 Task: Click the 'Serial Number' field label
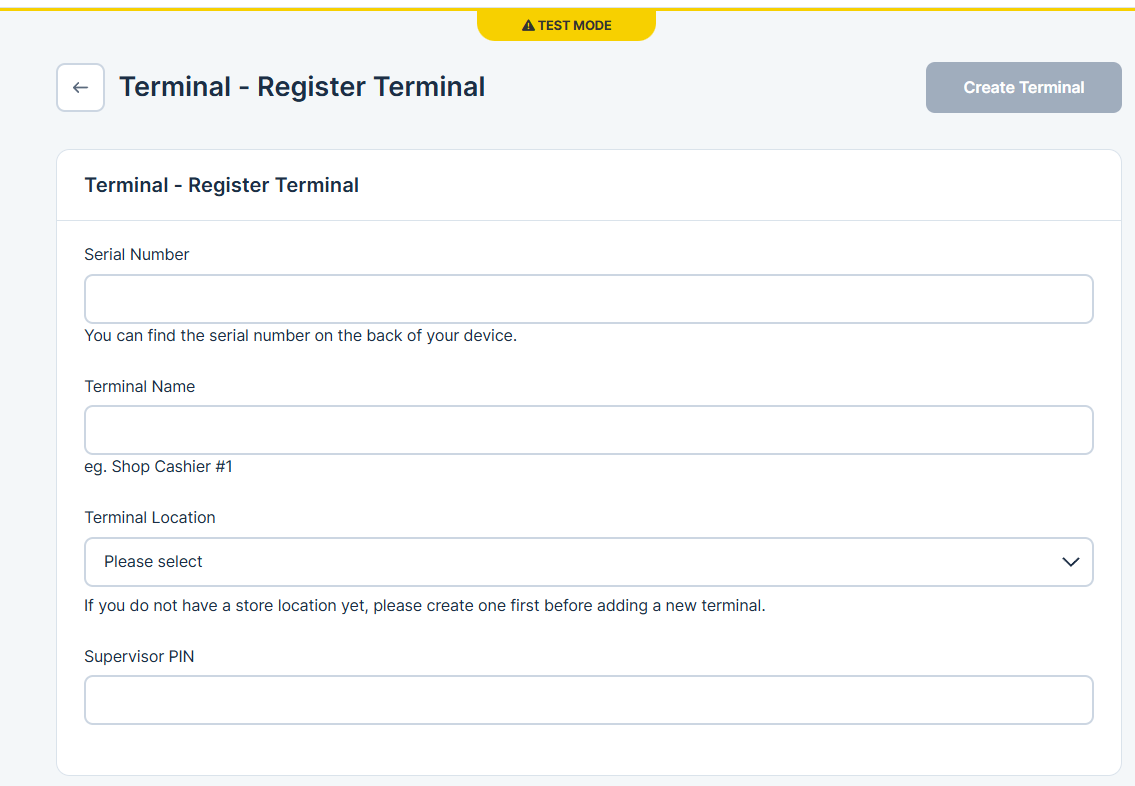click(x=137, y=255)
